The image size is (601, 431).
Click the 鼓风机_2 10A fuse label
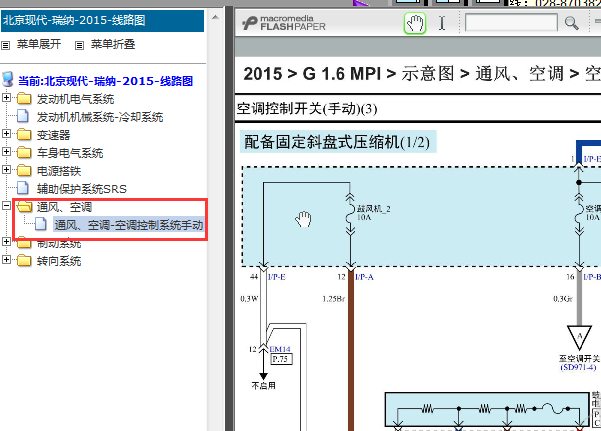point(373,213)
